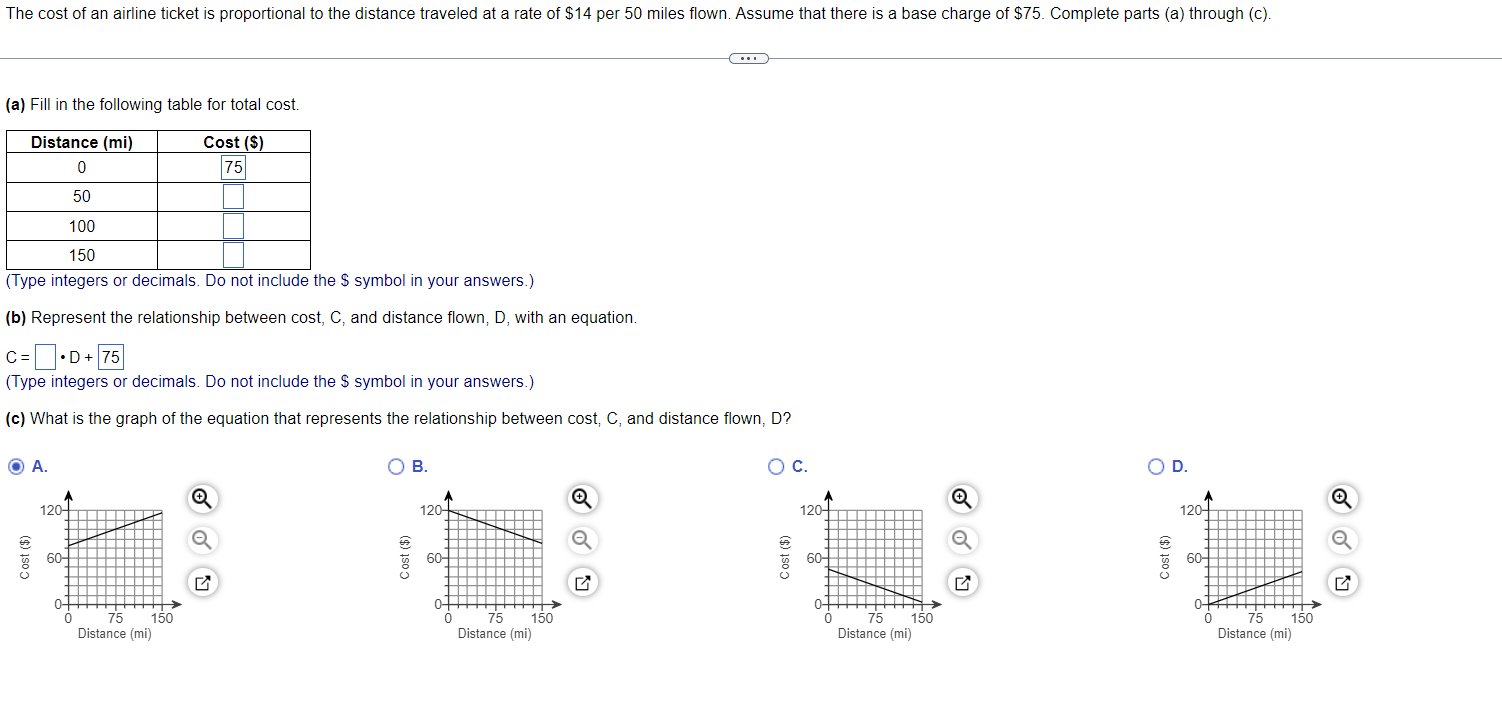
Task: Click the external-link icon beside graph C
Action: point(960,582)
